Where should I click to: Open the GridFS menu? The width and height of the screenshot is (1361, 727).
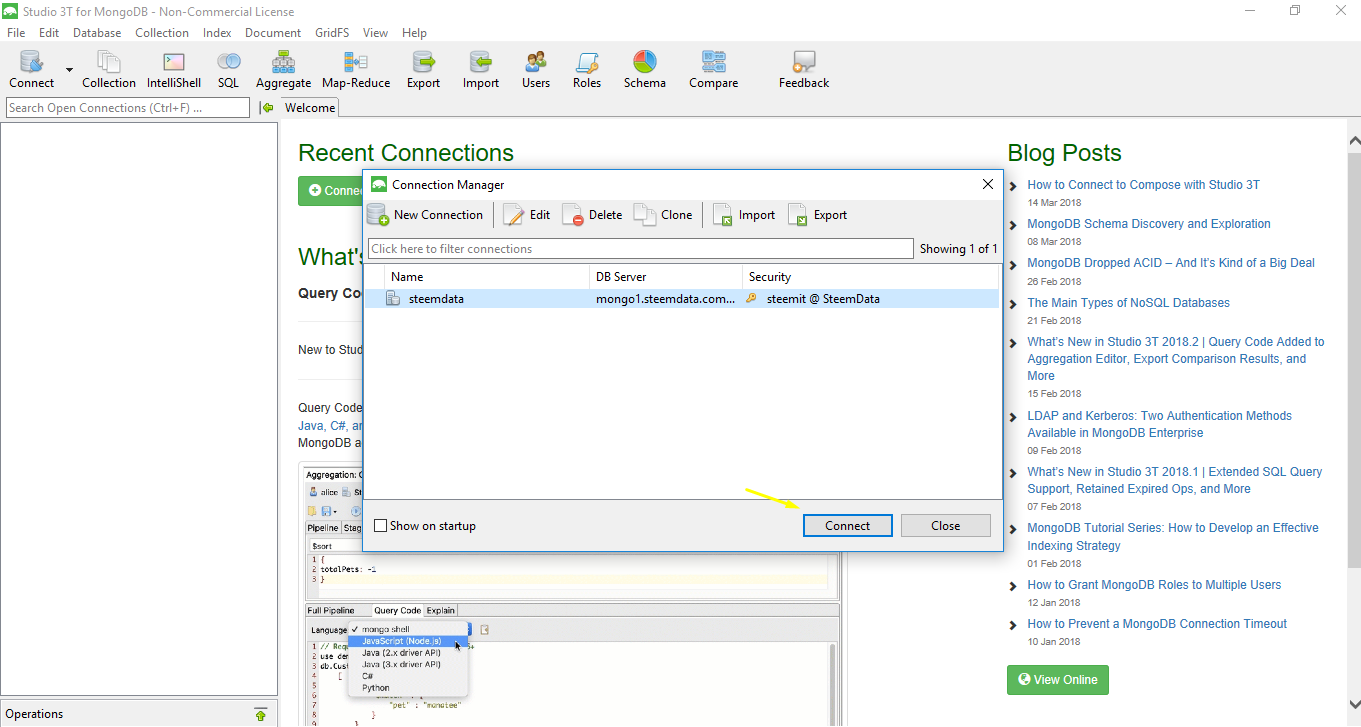tap(332, 33)
